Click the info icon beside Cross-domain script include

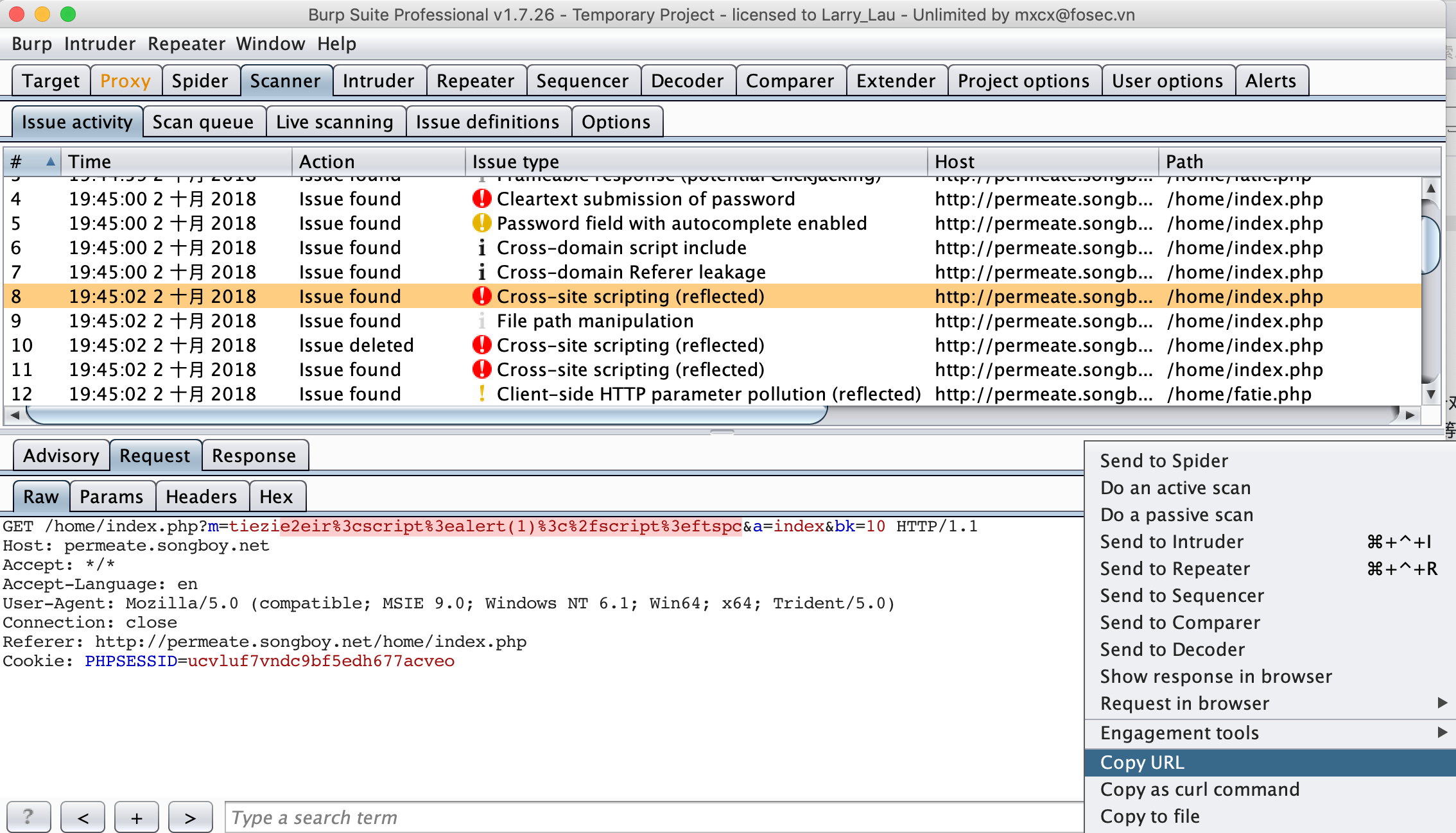481,248
